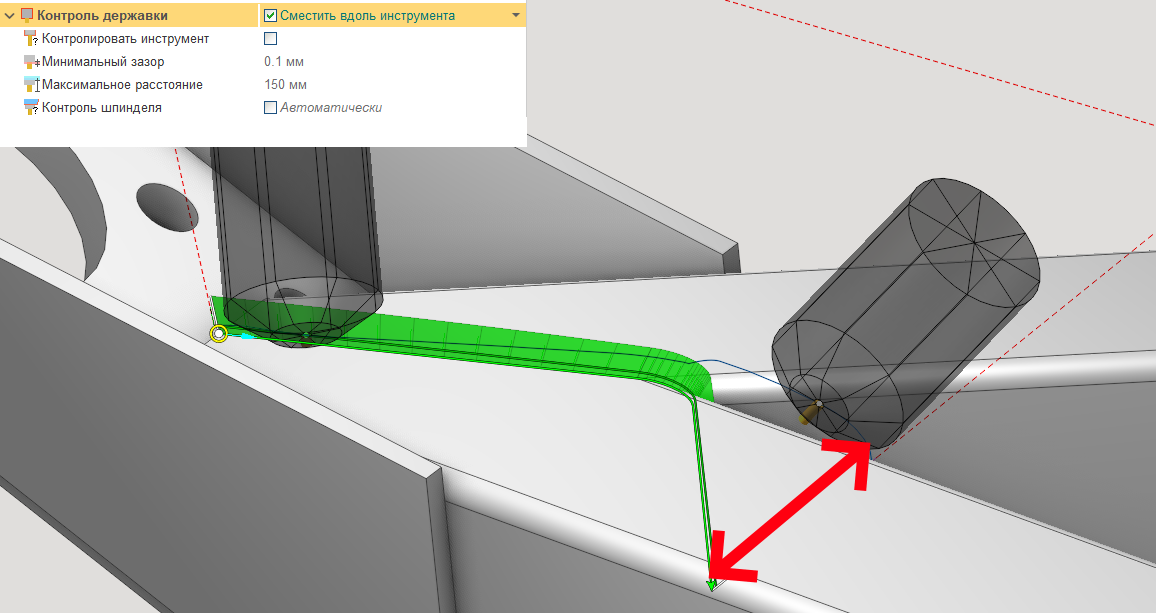Enable the Контролировать инструмент checkbox
Image resolution: width=1156 pixels, height=613 pixels.
(270, 38)
